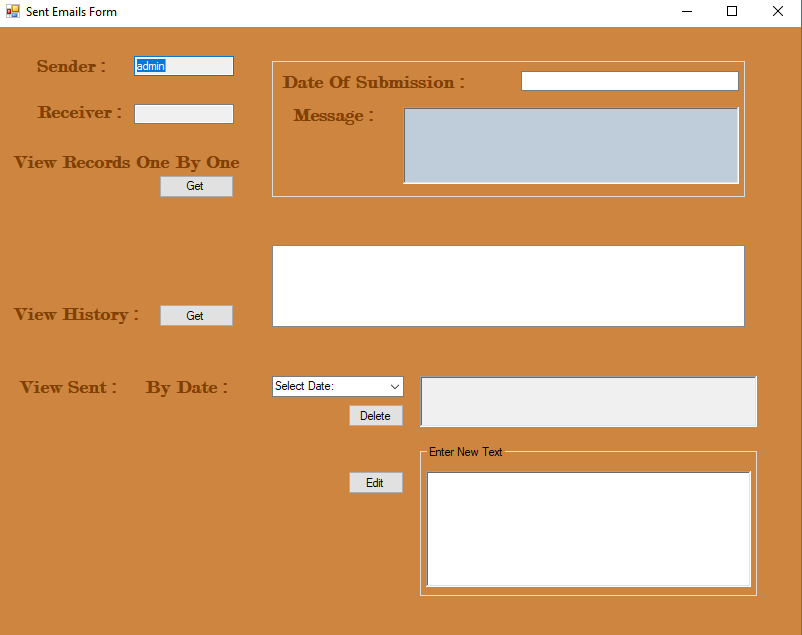Click the View History label

tap(76, 314)
